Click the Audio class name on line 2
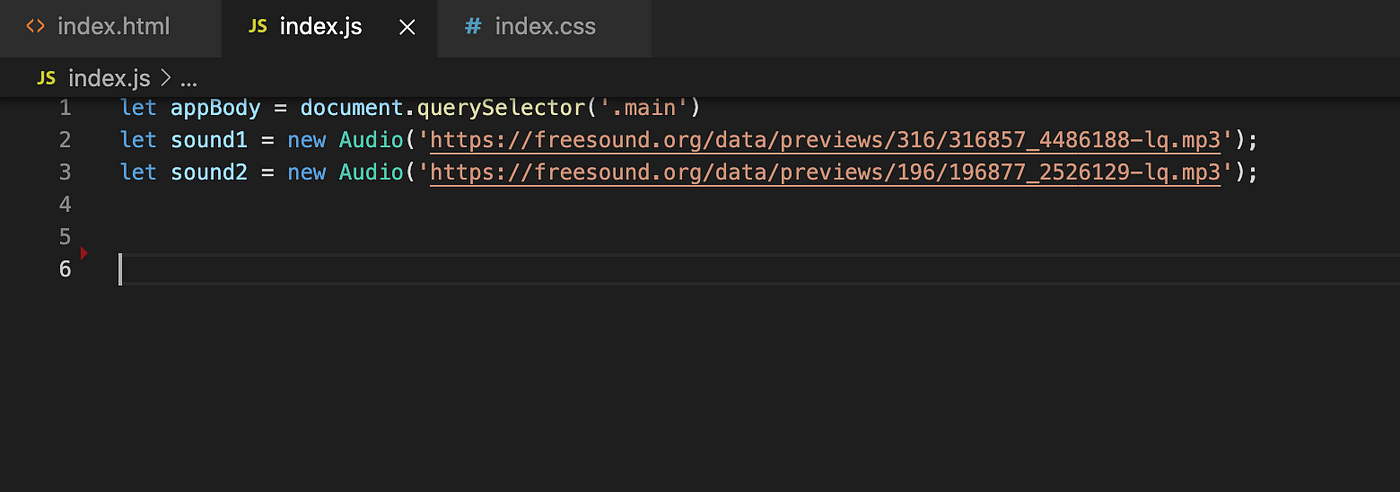This screenshot has height=492, width=1400. pos(370,140)
